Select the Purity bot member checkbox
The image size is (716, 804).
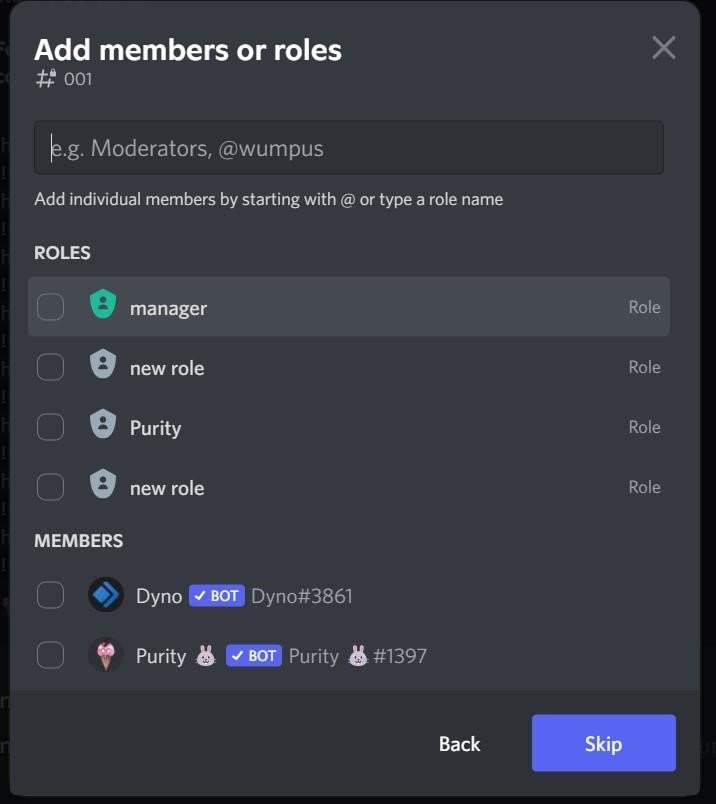click(x=50, y=655)
